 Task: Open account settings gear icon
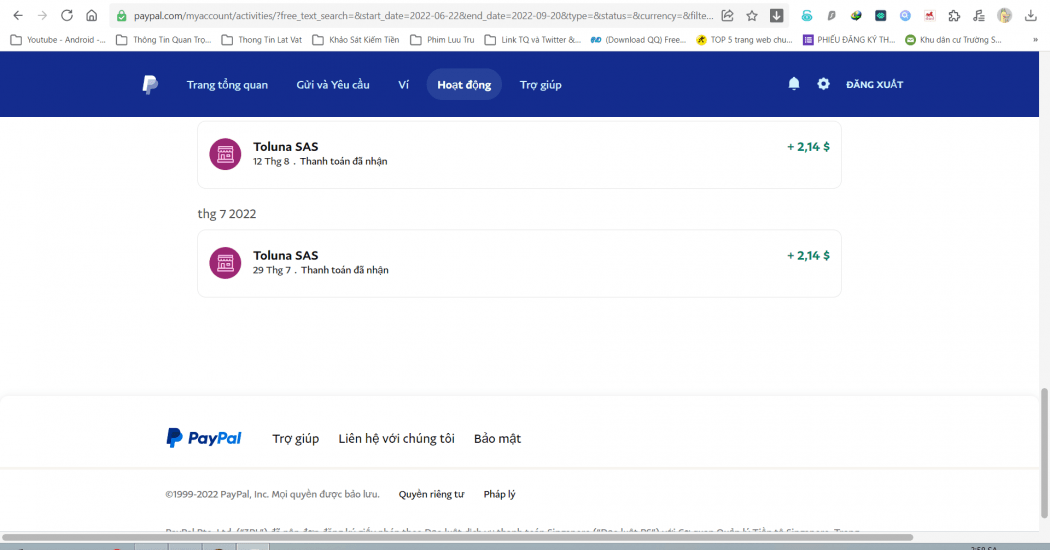coord(823,84)
